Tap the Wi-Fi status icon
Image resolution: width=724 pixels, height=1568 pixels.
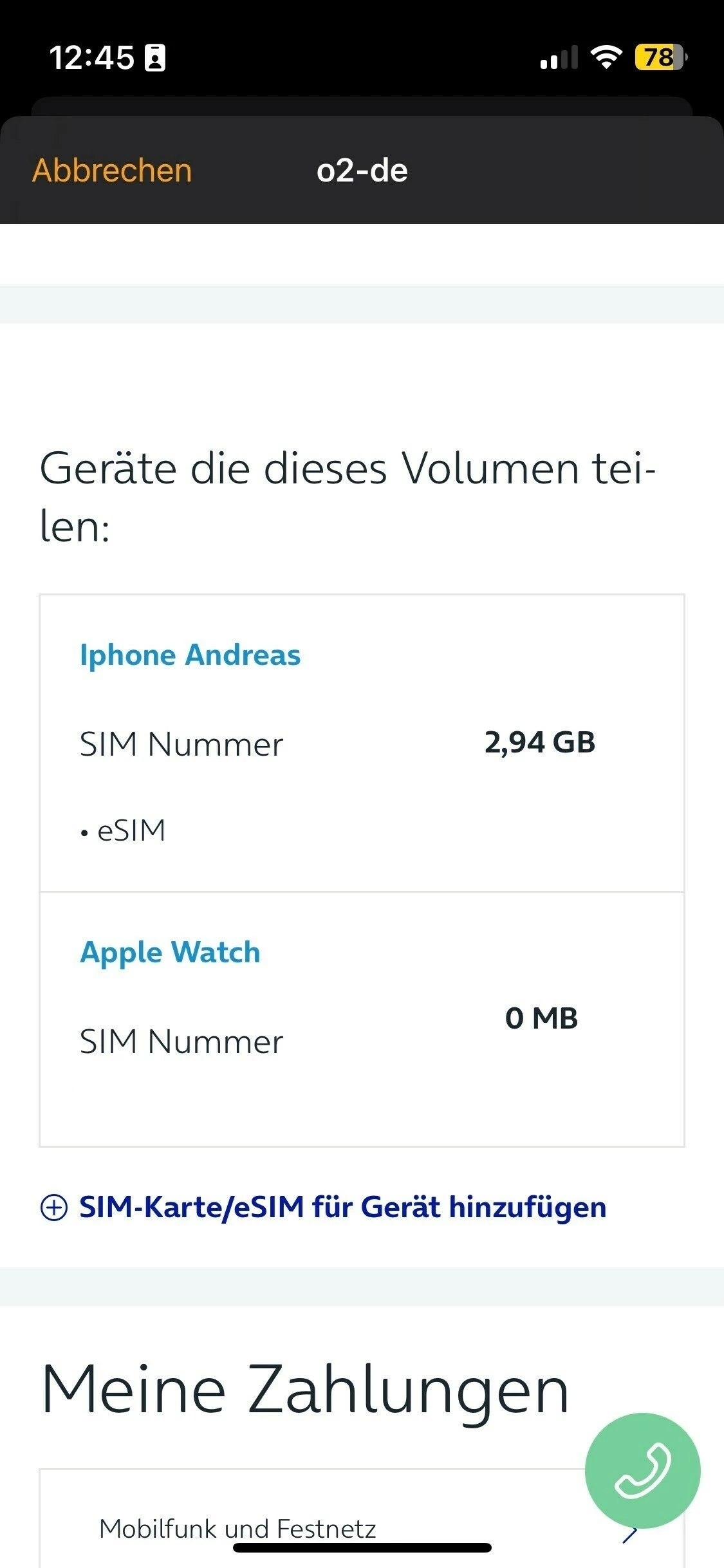(606, 57)
